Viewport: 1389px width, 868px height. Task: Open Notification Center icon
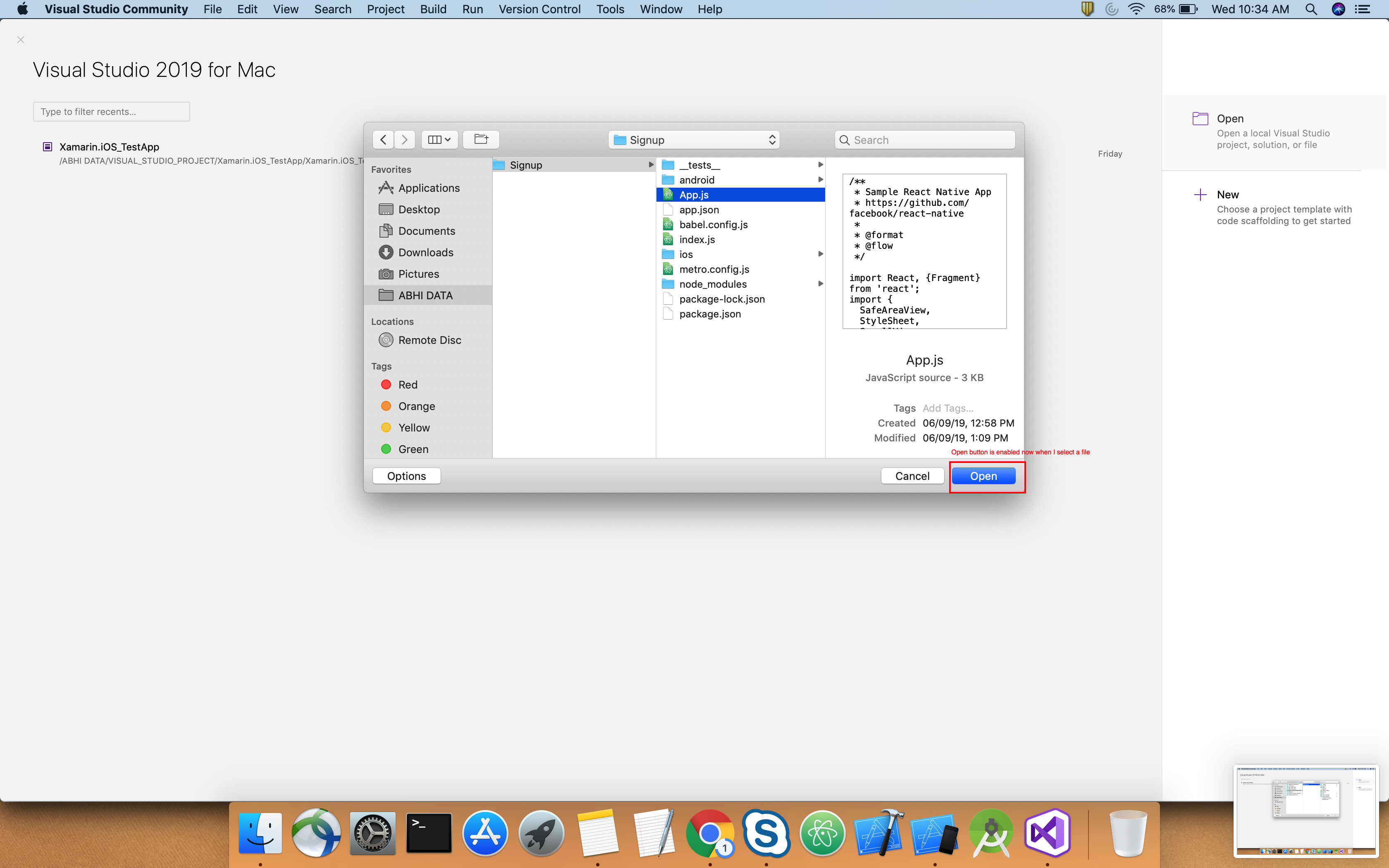click(1363, 9)
